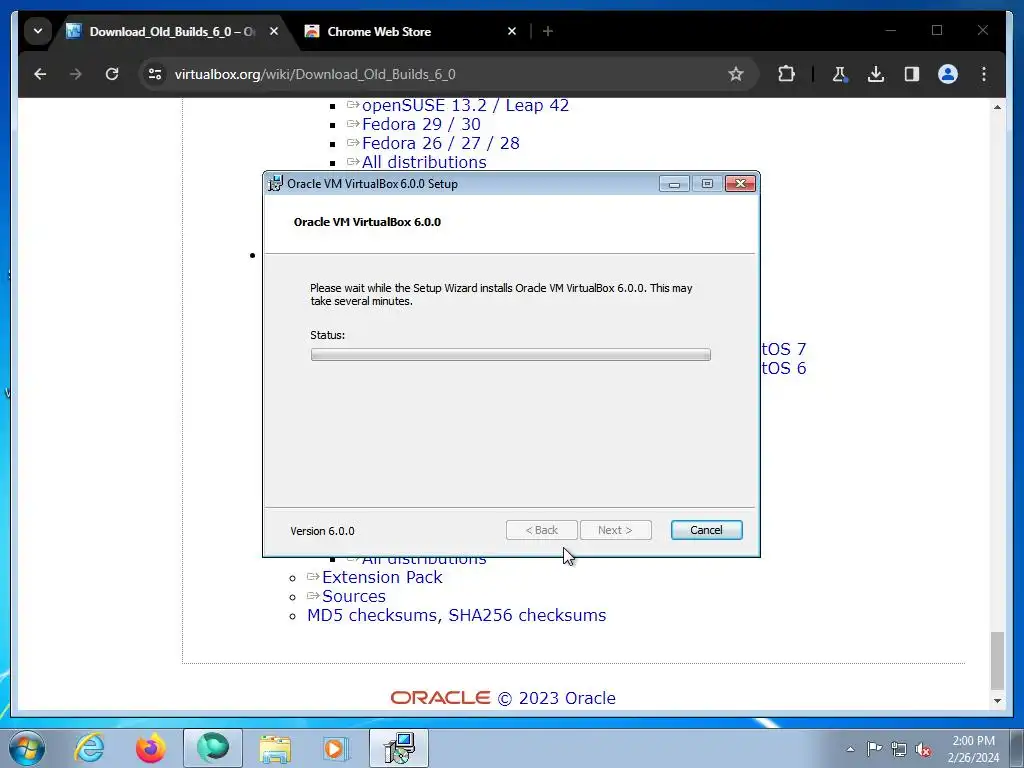Screen dimensions: 1024x768
Task: Close the Chrome Web Store tab
Action: pos(512,31)
